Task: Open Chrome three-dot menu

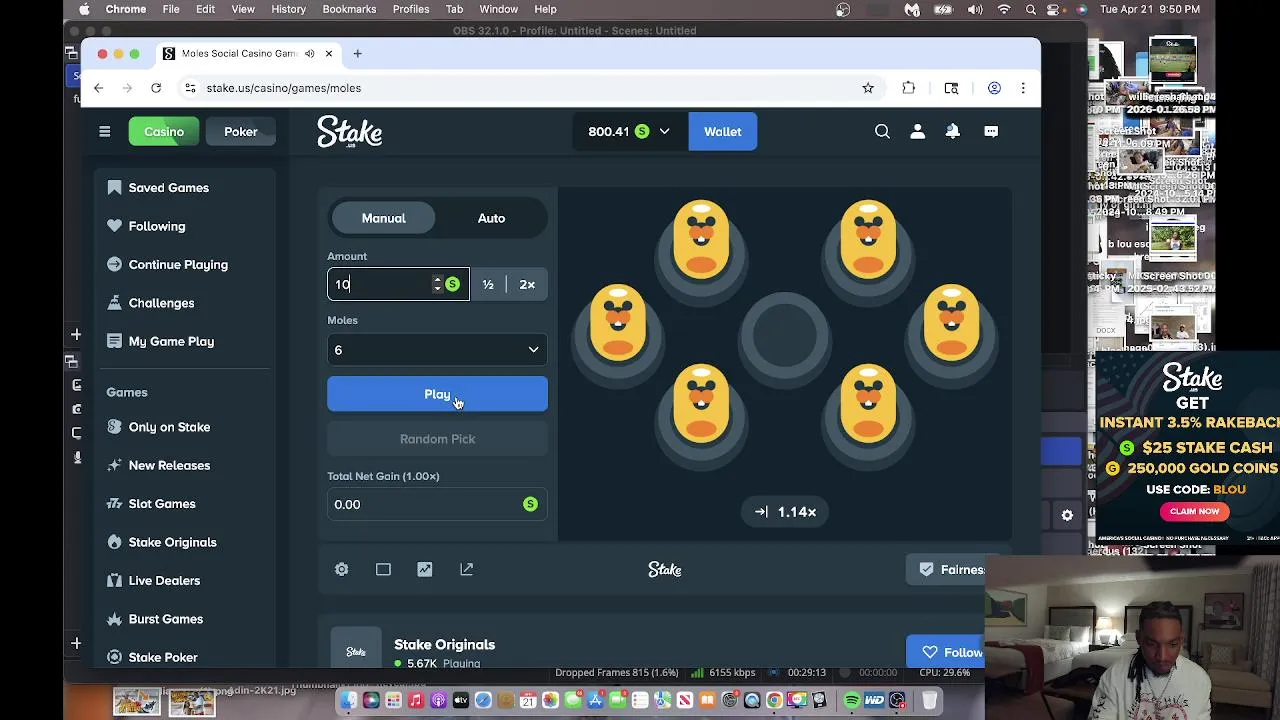Action: (1023, 88)
